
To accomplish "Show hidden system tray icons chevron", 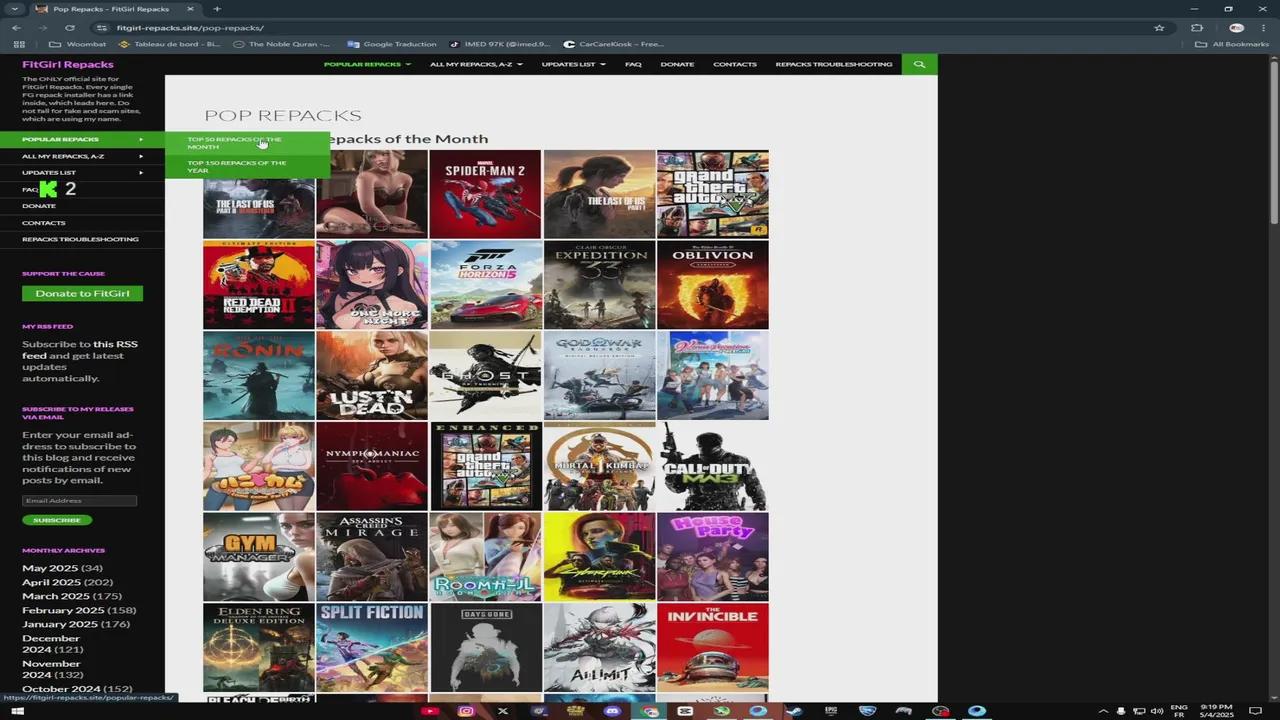I will pos(1103,711).
